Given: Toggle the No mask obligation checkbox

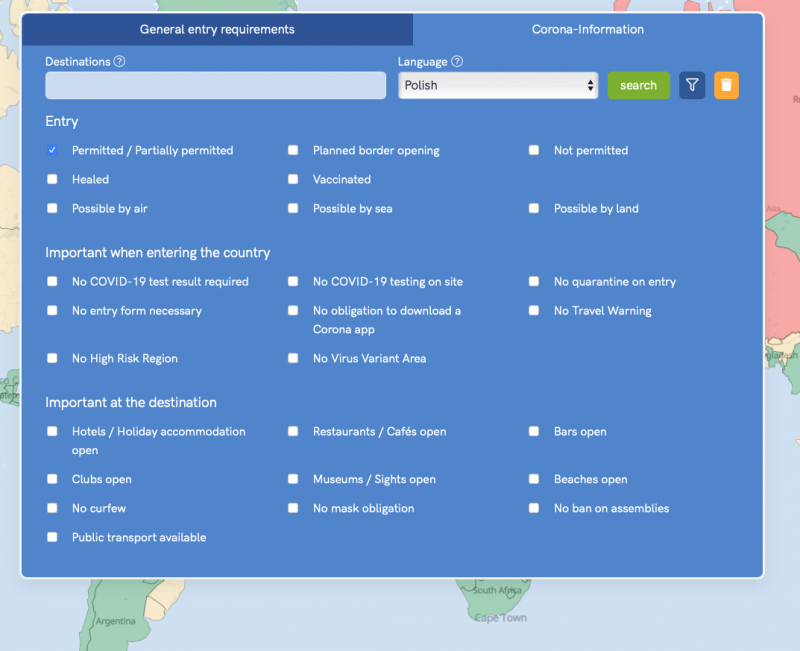Looking at the screenshot, I should pos(293,508).
